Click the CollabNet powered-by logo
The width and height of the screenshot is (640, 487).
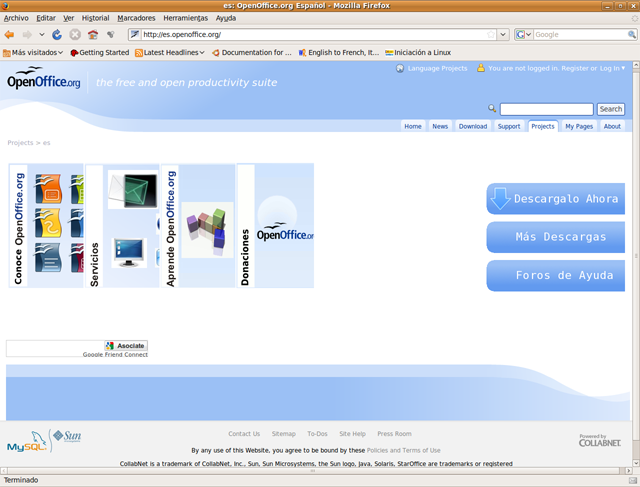pos(600,439)
